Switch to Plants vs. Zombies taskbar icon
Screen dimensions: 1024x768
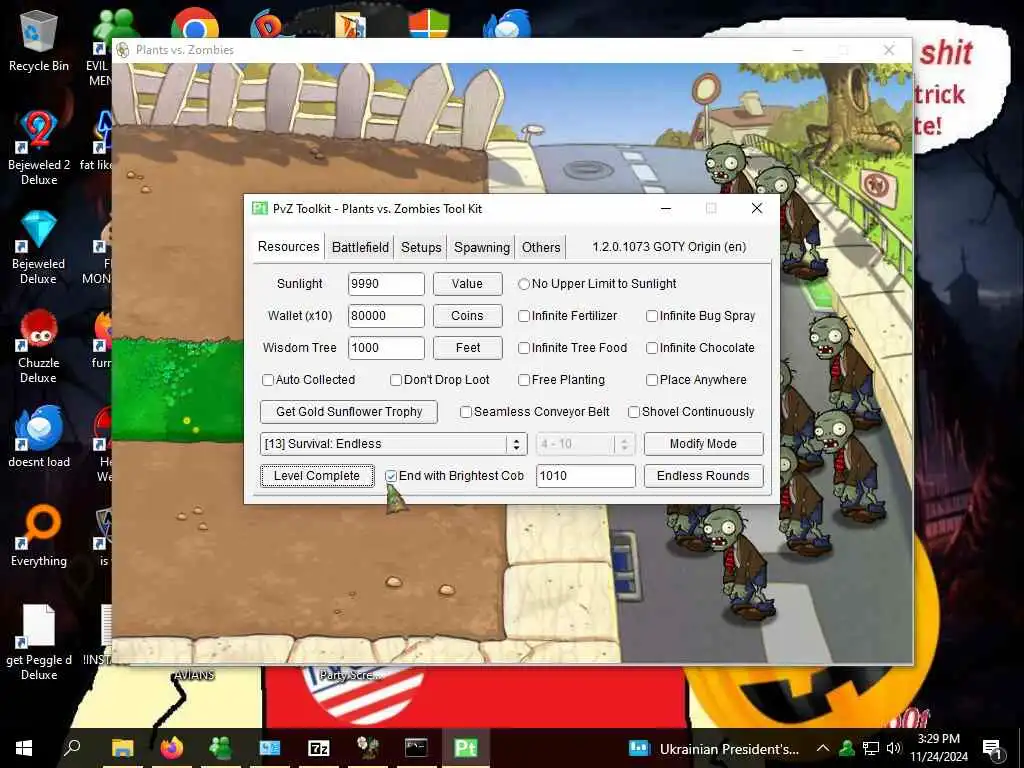click(x=368, y=748)
